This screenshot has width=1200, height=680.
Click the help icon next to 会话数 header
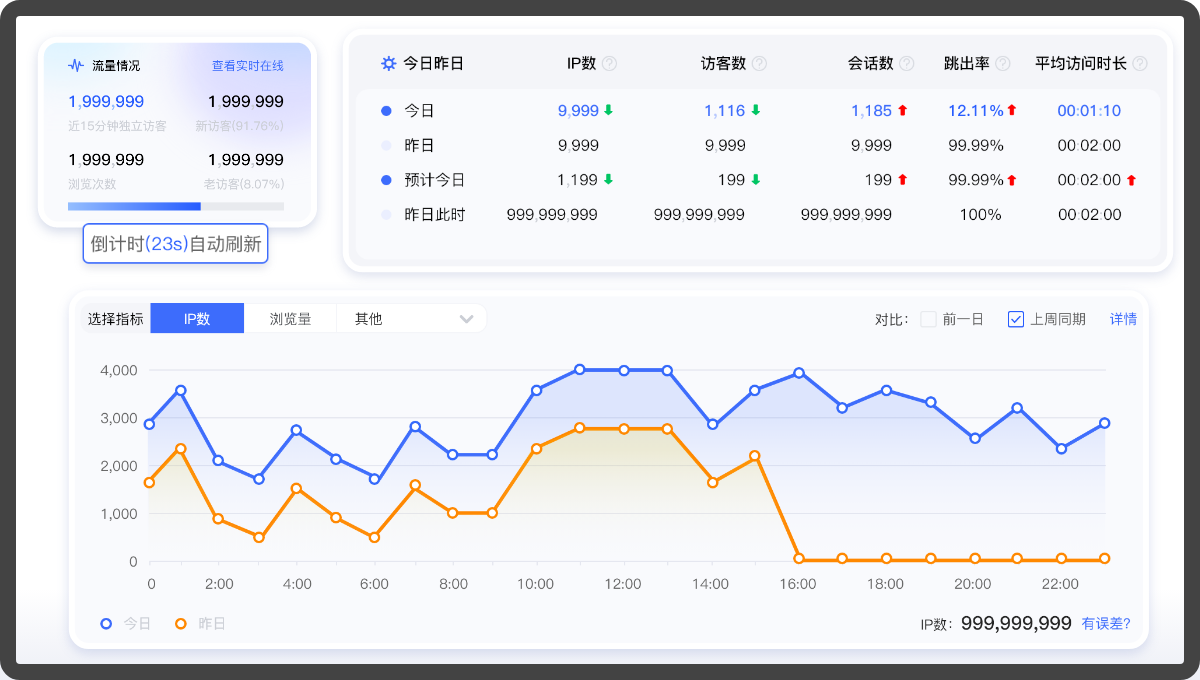tap(906, 64)
